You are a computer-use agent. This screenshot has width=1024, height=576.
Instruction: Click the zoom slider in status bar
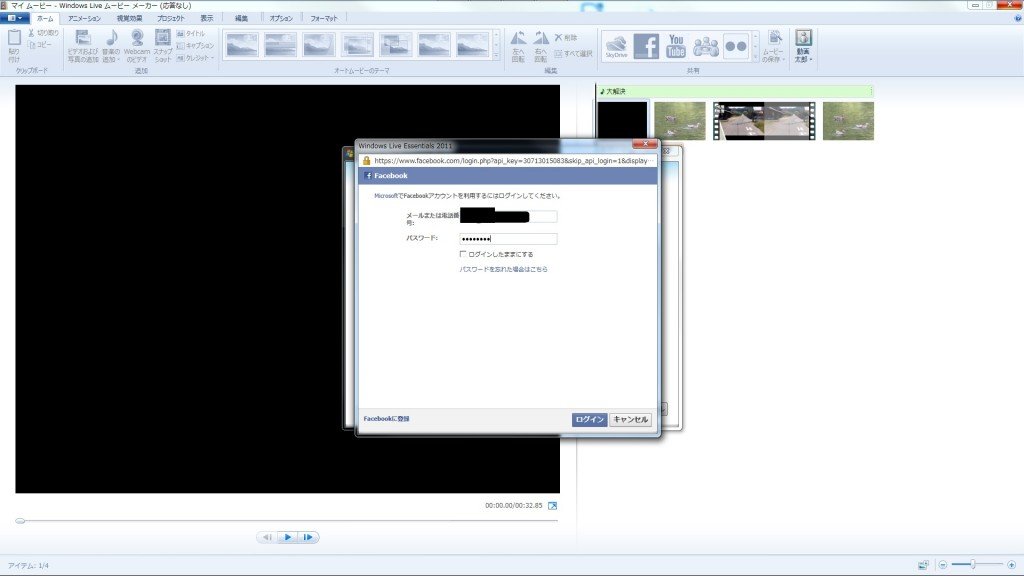point(973,564)
